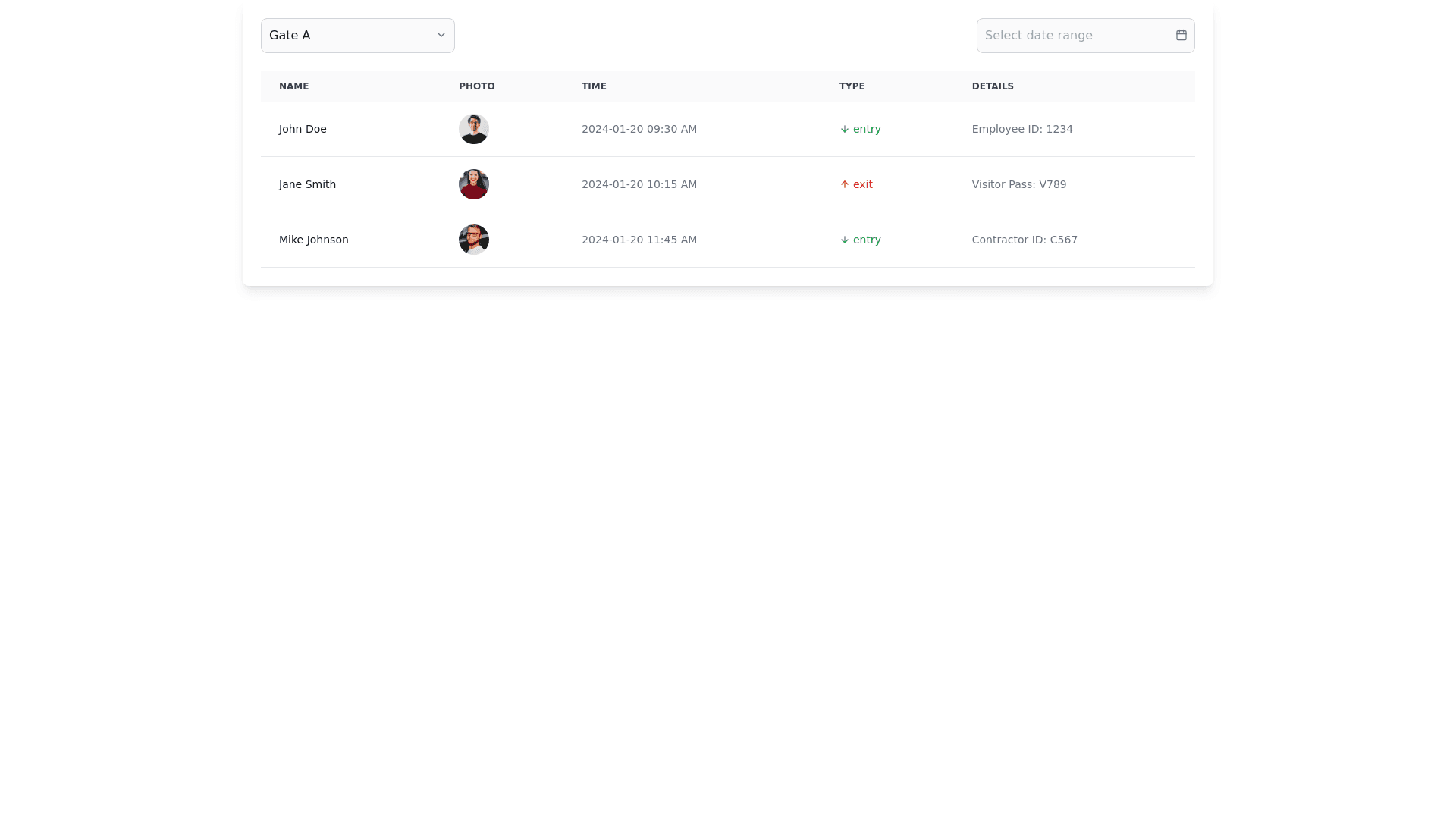Screen dimensions: 1456x819
Task: Open the Gate A selector box
Action: tap(349, 36)
